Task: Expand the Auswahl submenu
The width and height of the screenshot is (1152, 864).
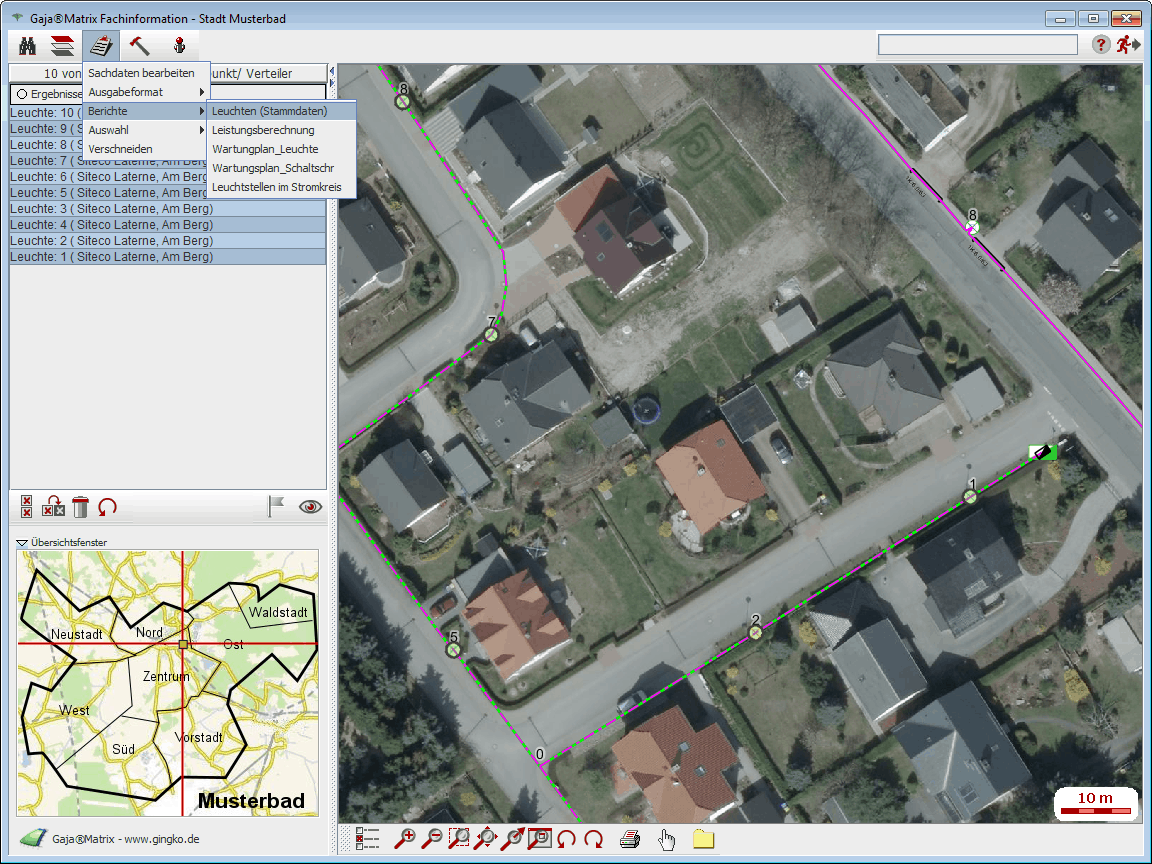Action: pos(146,130)
